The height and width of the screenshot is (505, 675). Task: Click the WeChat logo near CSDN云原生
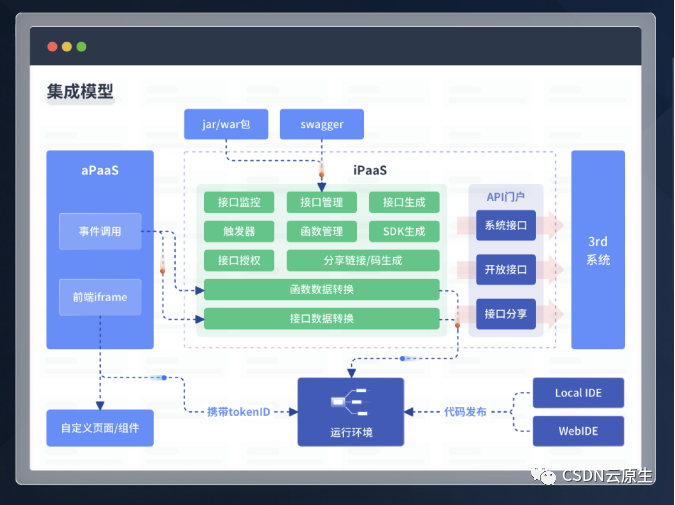543,475
